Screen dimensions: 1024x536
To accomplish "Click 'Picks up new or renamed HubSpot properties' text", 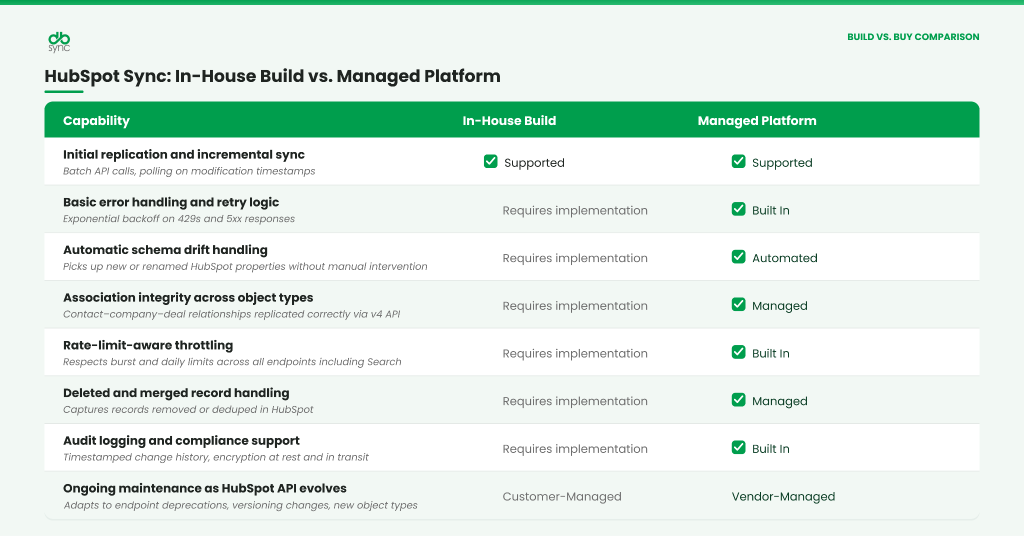I will click(x=245, y=266).
